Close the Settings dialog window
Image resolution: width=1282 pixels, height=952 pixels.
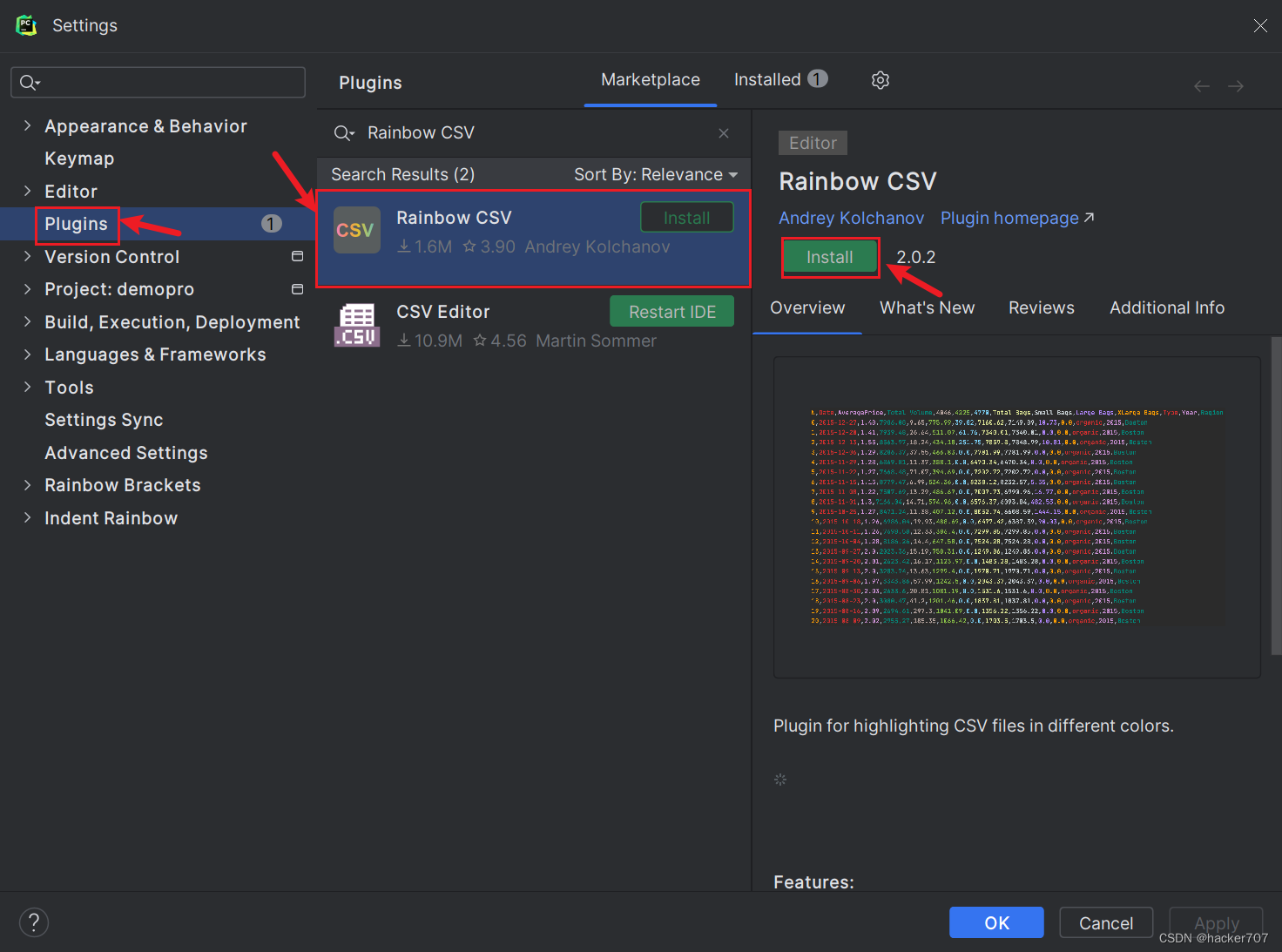(x=1260, y=25)
